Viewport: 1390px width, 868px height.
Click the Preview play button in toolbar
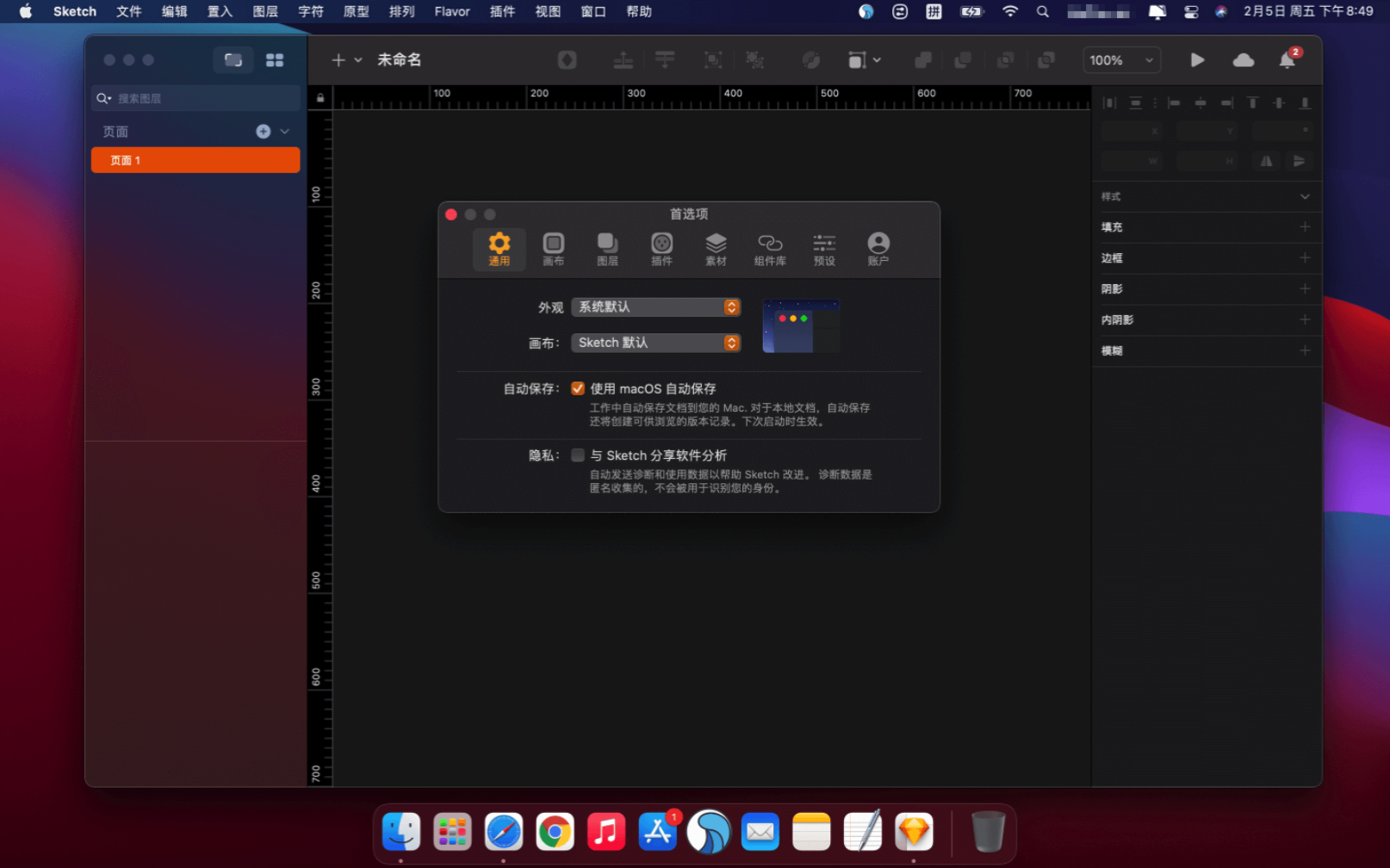(x=1197, y=60)
